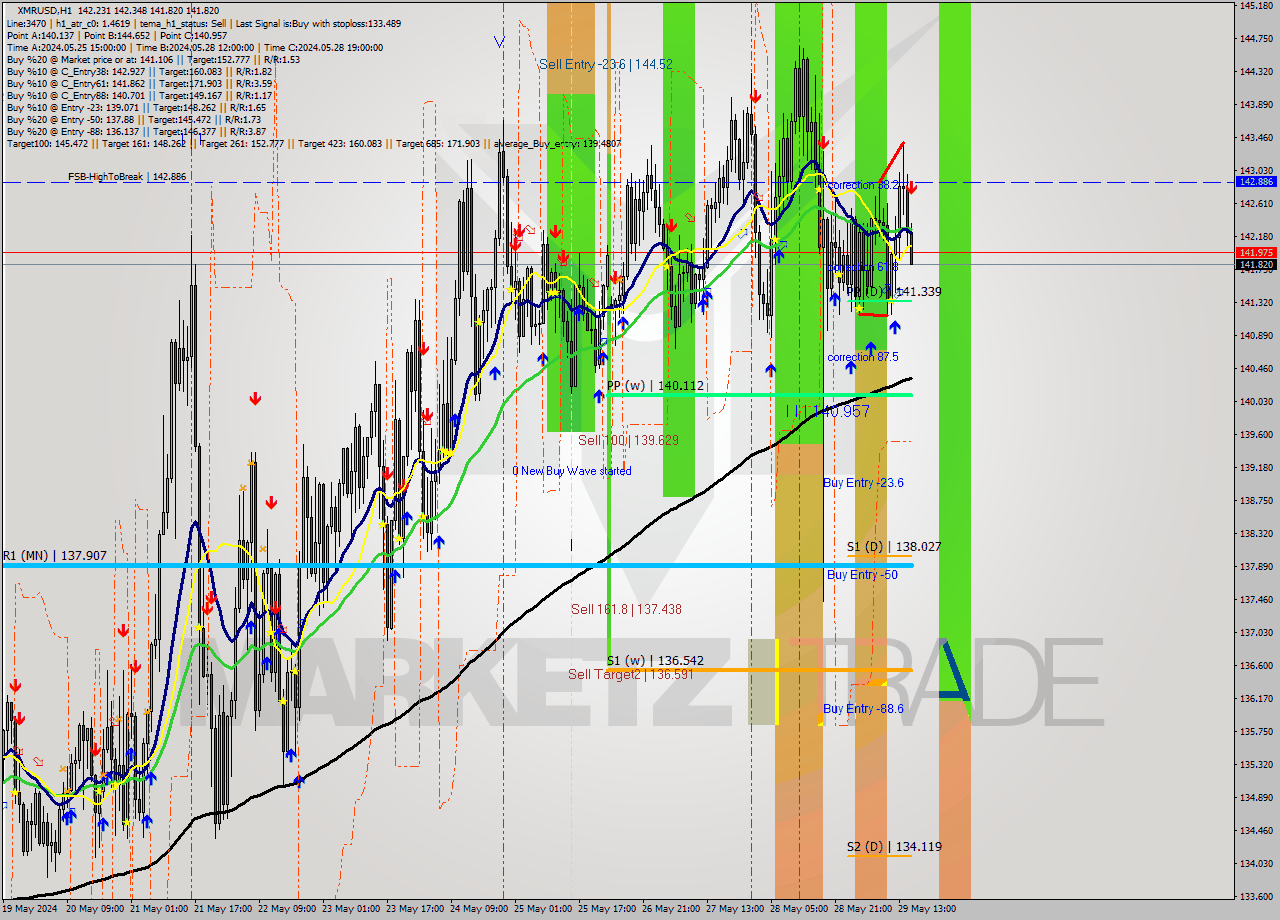Click the blue 142.886 price tag on axis

click(1256, 182)
